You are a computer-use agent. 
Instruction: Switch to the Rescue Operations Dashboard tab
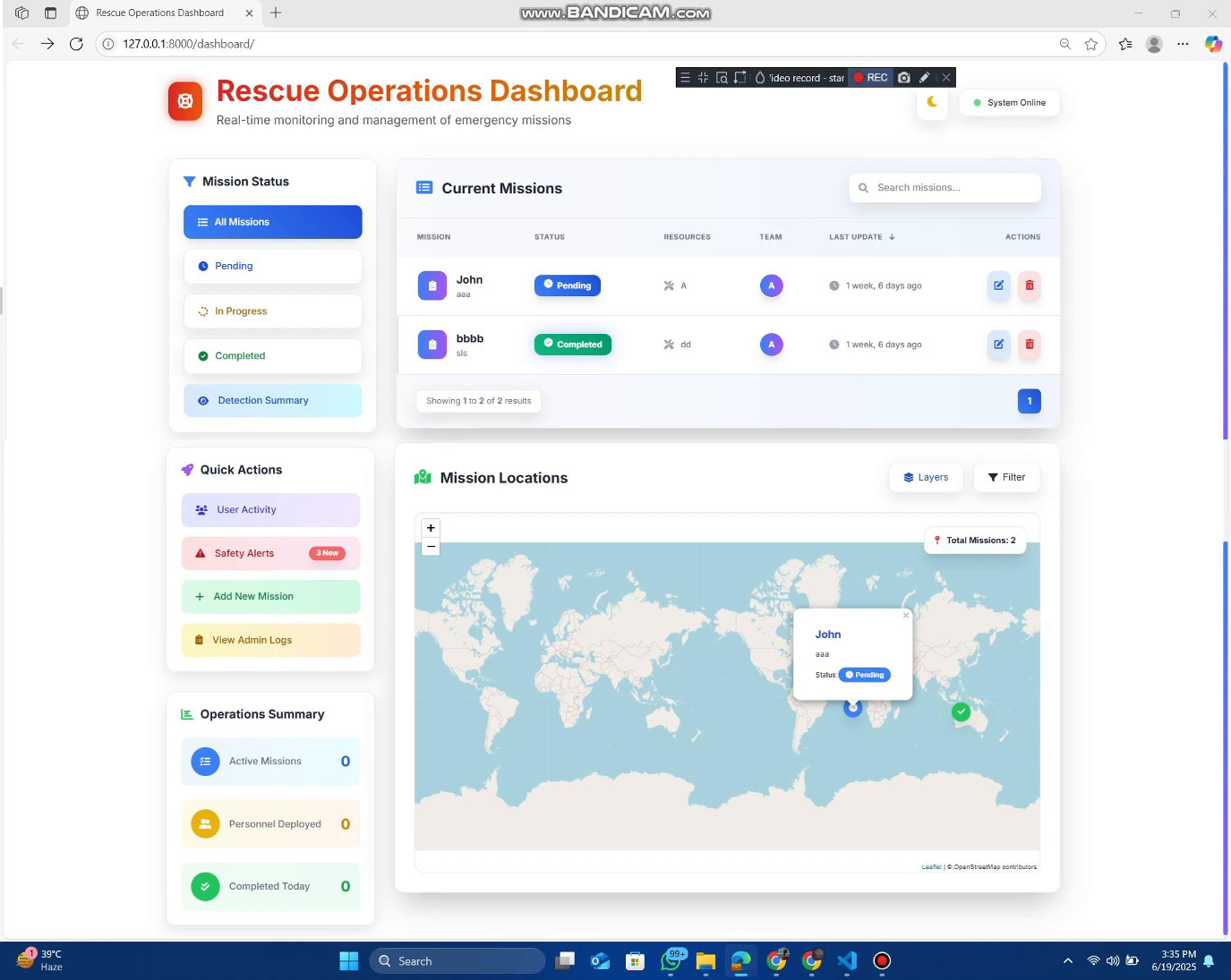(x=161, y=13)
